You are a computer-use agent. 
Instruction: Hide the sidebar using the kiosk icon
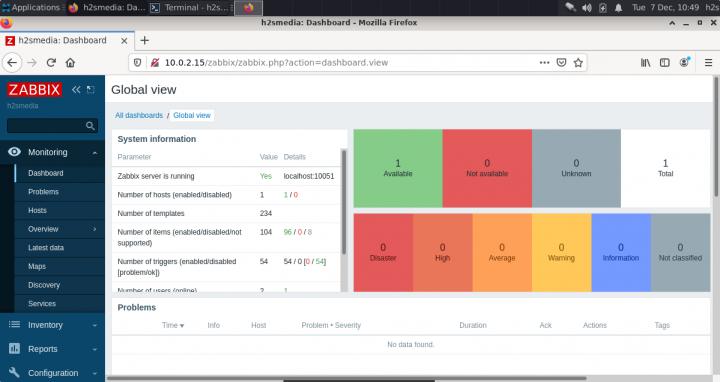click(90, 90)
